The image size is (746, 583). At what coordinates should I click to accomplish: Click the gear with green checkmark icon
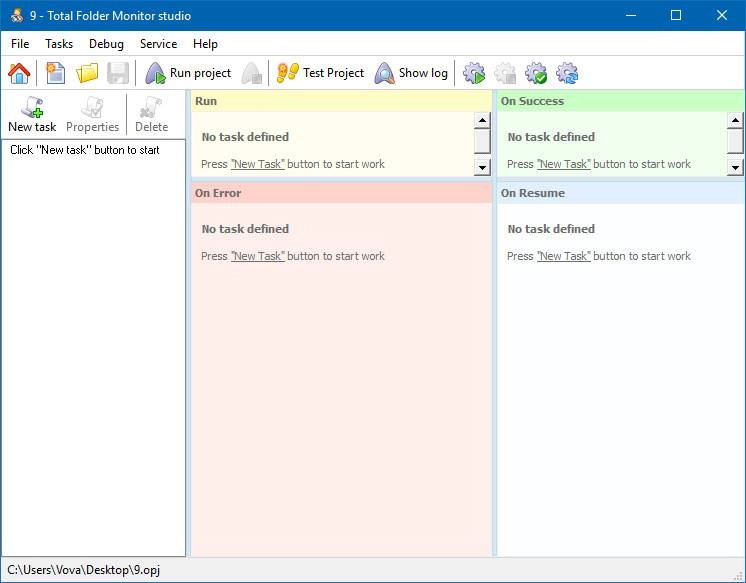(536, 73)
